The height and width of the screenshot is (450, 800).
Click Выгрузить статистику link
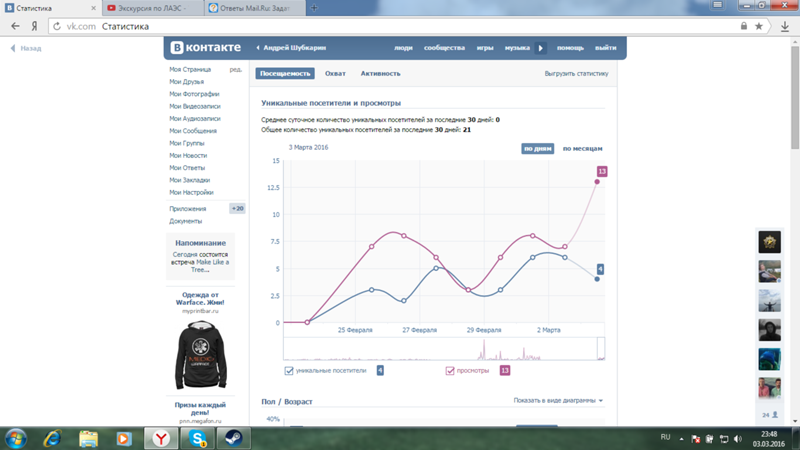coord(576,73)
